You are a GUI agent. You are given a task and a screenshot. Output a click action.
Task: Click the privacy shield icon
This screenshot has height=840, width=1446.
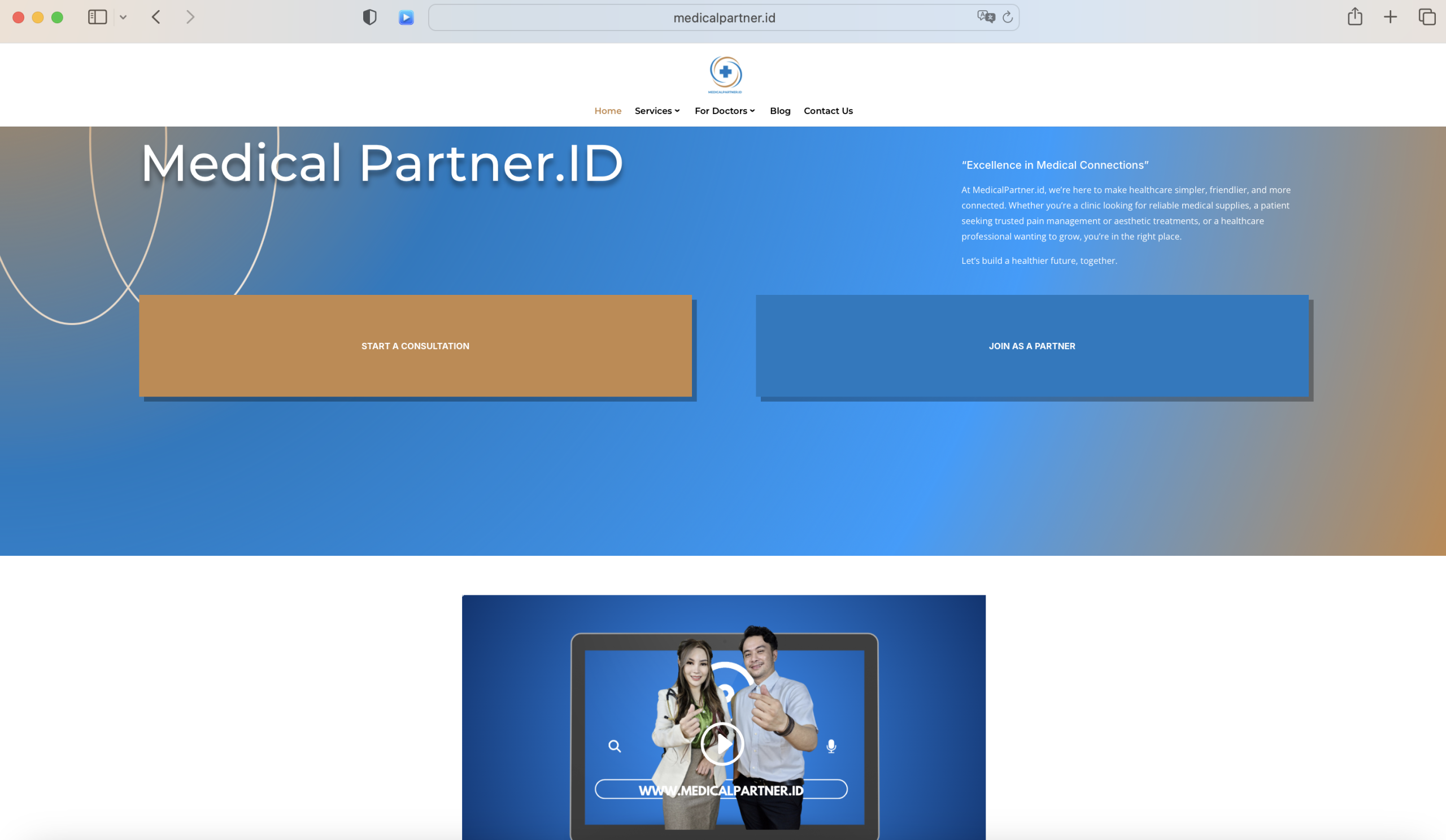pyautogui.click(x=369, y=17)
